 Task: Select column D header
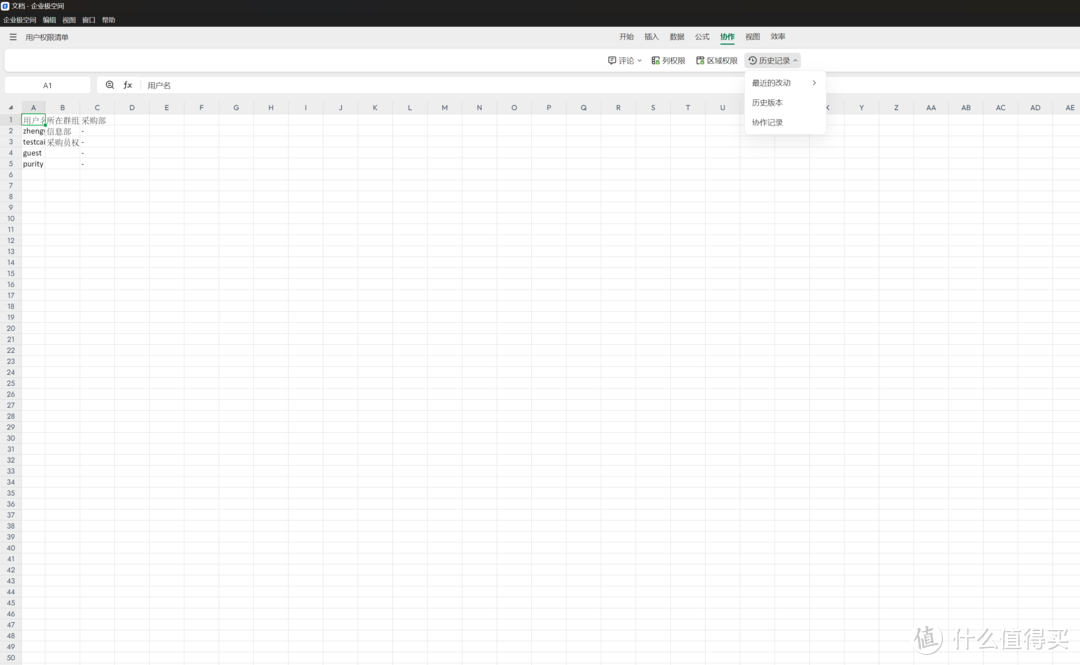pyautogui.click(x=132, y=108)
